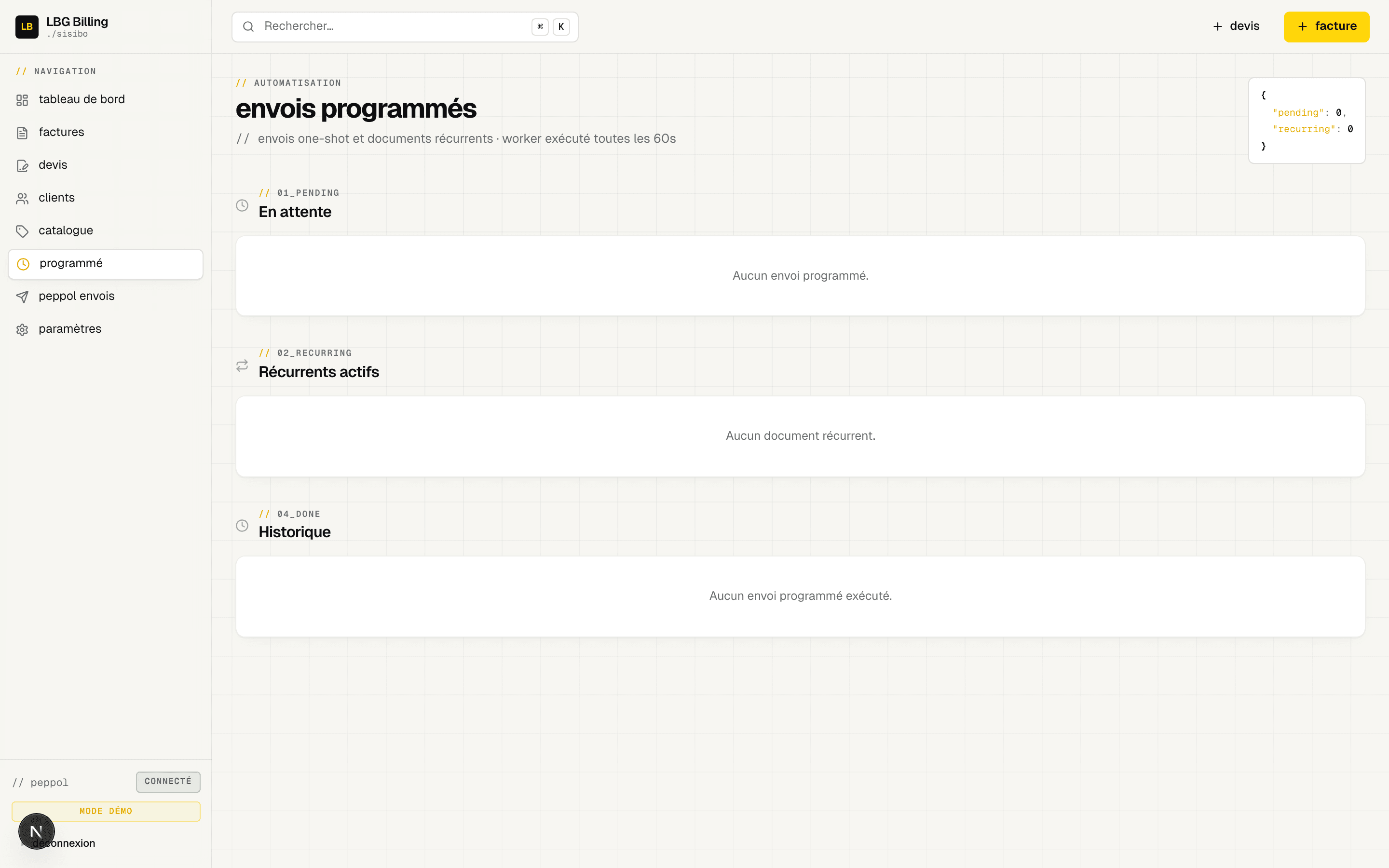The width and height of the screenshot is (1389, 868).
Task: Click the "// NAVIGATION" sidebar label
Action: (55, 72)
